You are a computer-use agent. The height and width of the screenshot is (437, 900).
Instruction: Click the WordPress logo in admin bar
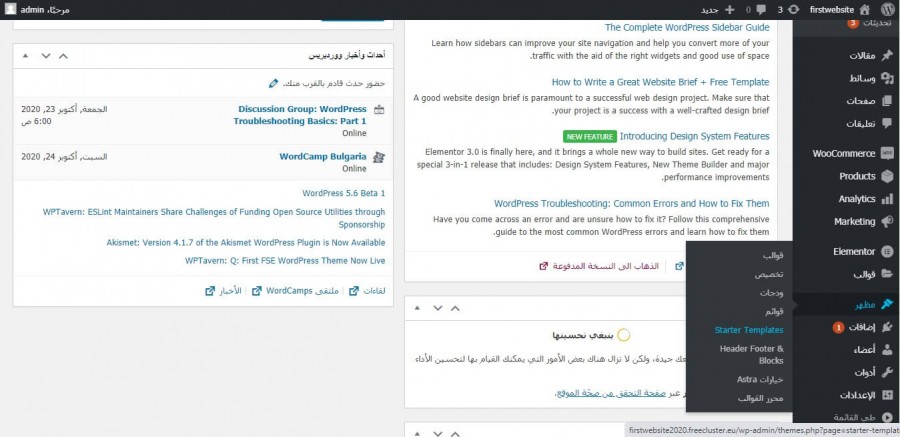(888, 9)
